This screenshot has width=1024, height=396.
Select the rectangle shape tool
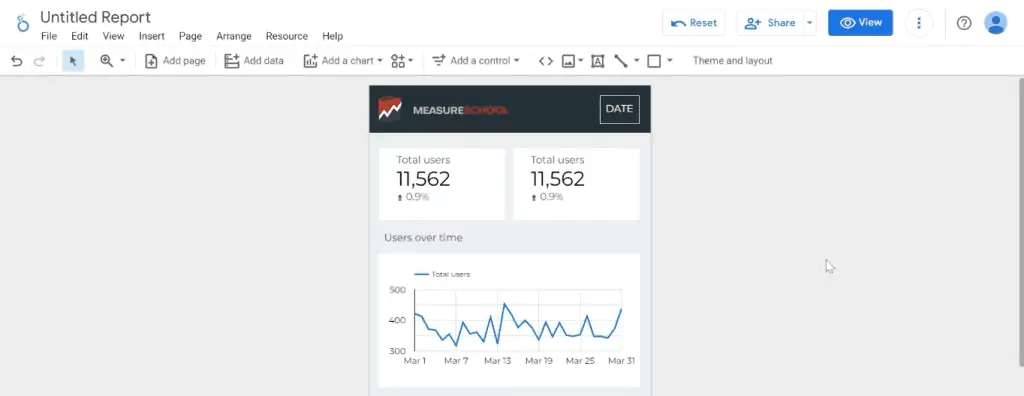tap(654, 61)
